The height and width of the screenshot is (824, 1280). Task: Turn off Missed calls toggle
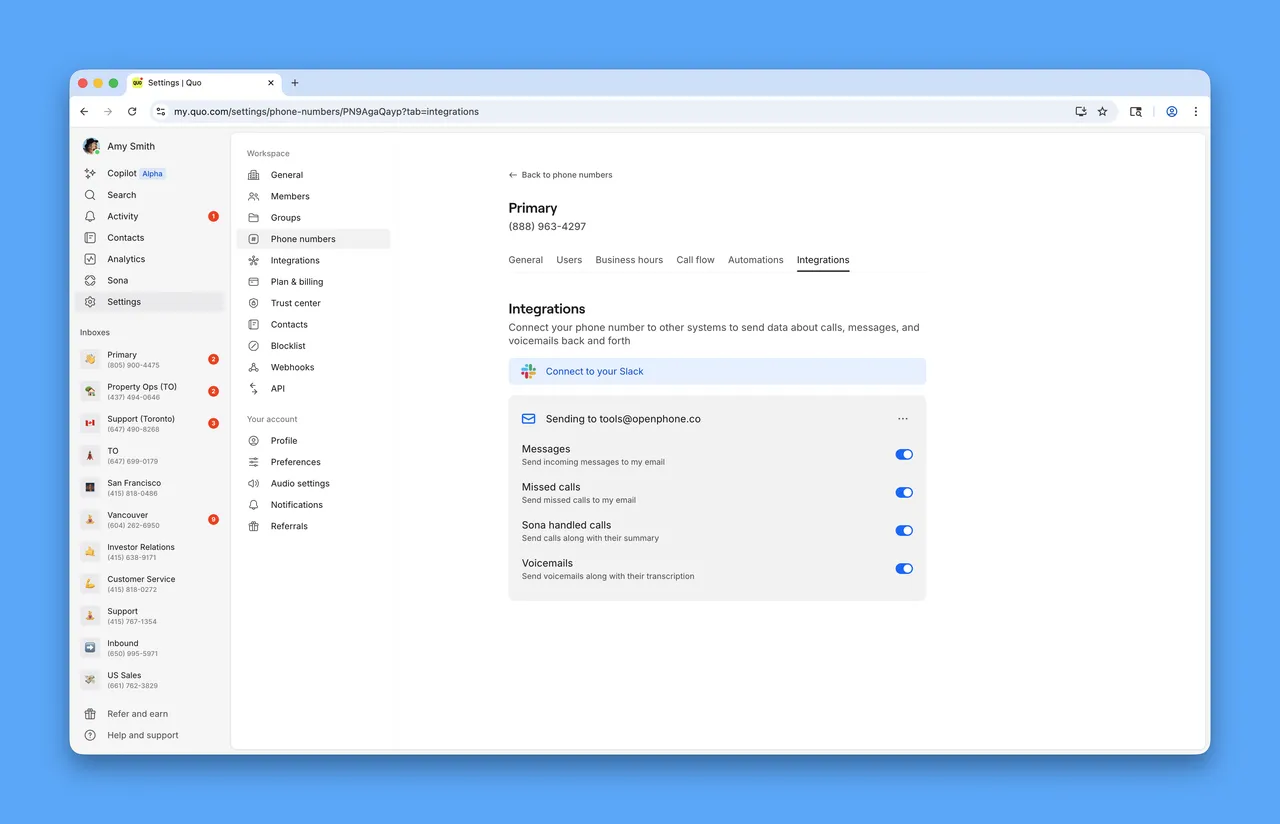(x=904, y=492)
